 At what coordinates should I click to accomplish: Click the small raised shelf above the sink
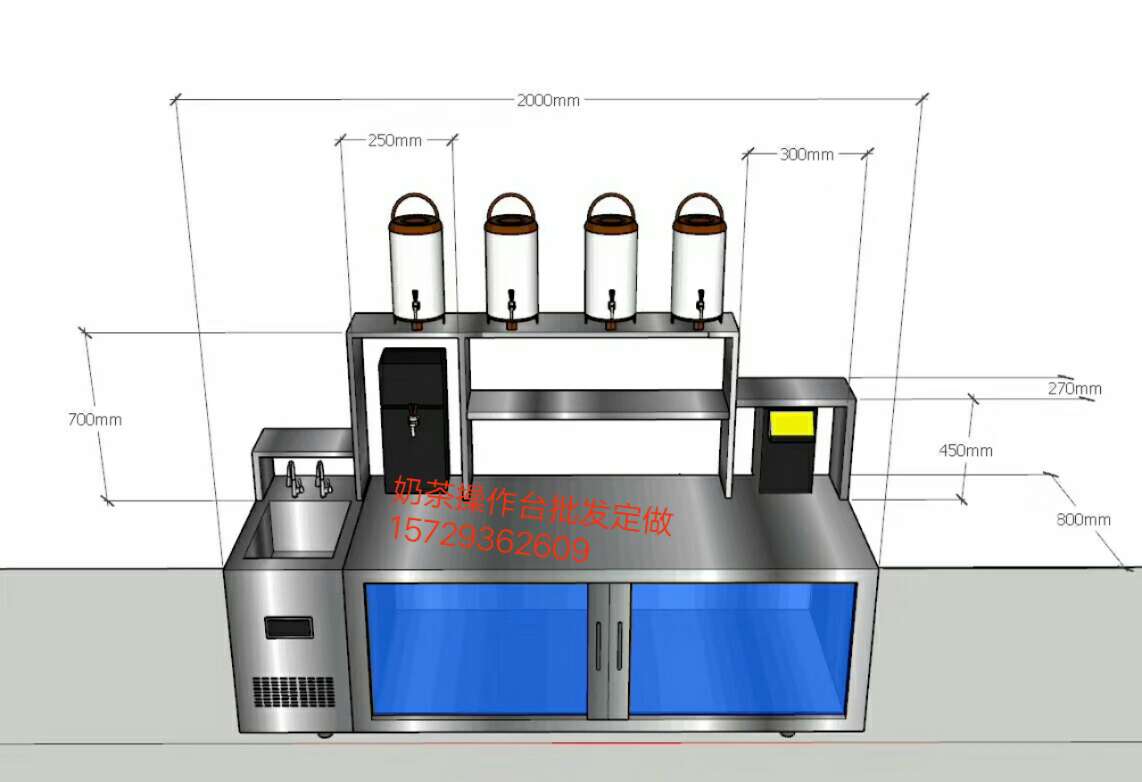[x=302, y=444]
